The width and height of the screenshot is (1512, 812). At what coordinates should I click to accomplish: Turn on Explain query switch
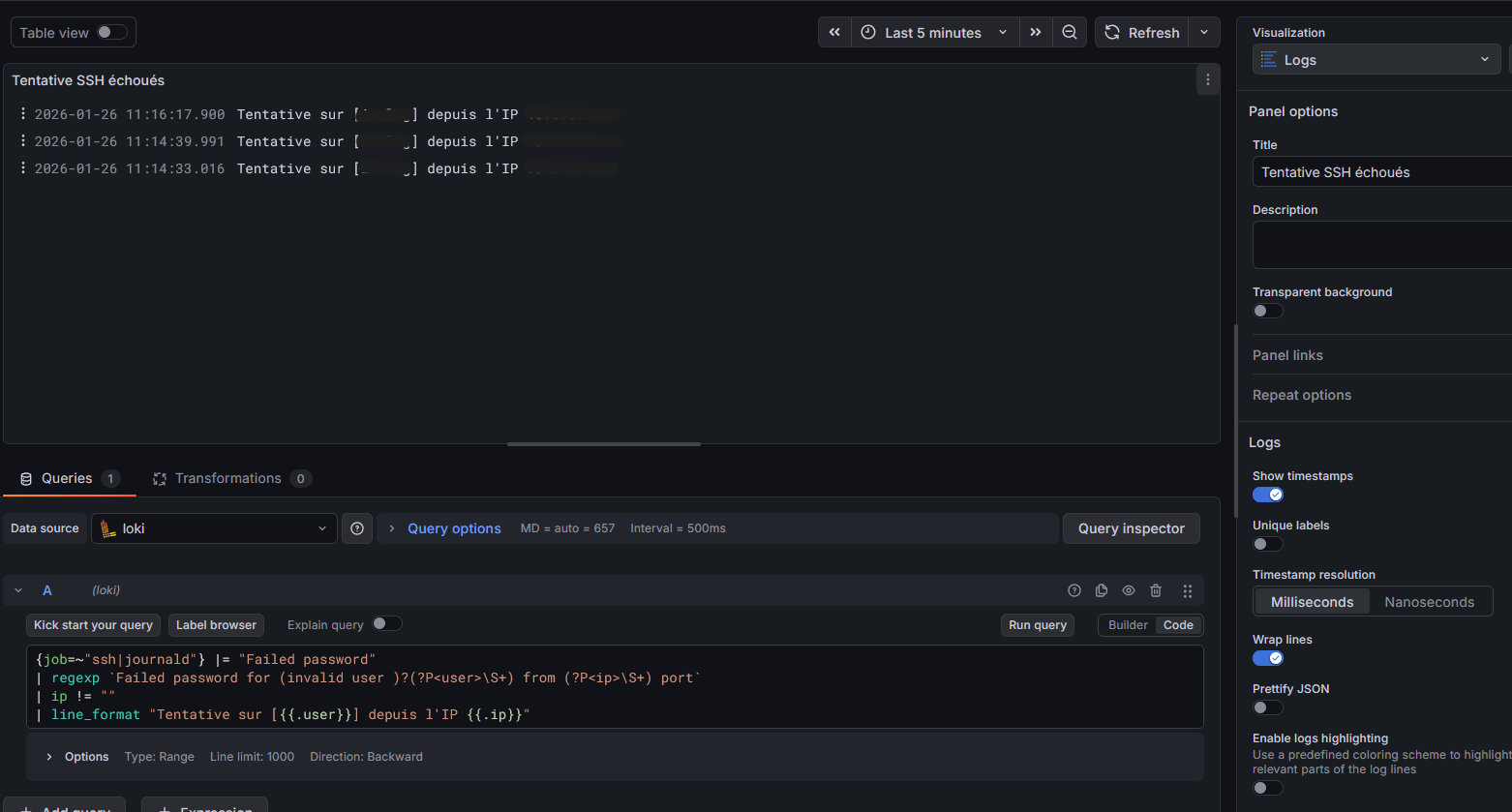click(x=386, y=624)
